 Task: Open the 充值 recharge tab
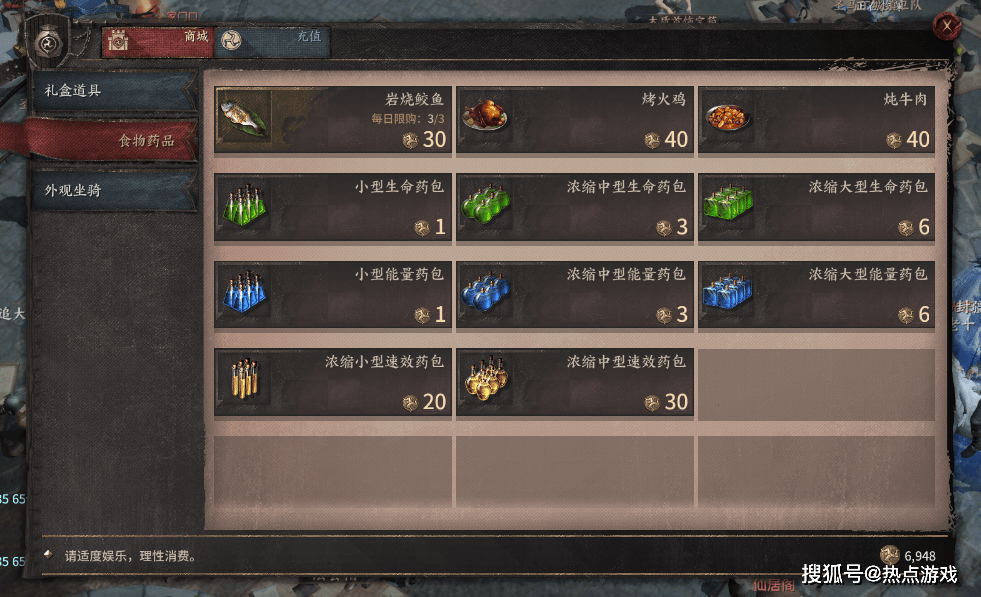pos(273,41)
